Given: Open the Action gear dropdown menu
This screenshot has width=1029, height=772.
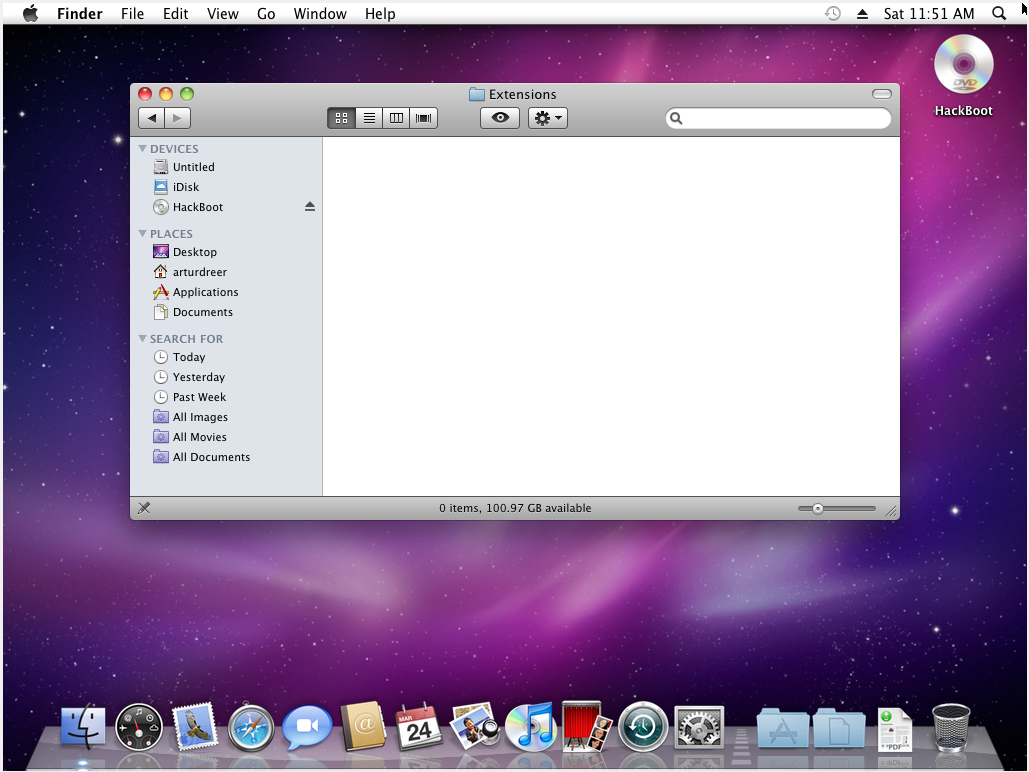Looking at the screenshot, I should coord(548,118).
